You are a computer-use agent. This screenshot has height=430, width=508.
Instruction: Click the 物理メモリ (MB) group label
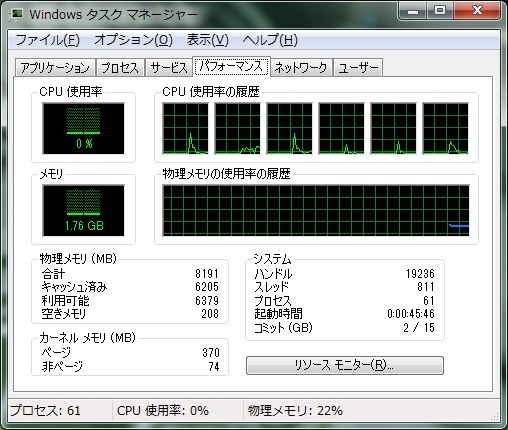tap(78, 259)
